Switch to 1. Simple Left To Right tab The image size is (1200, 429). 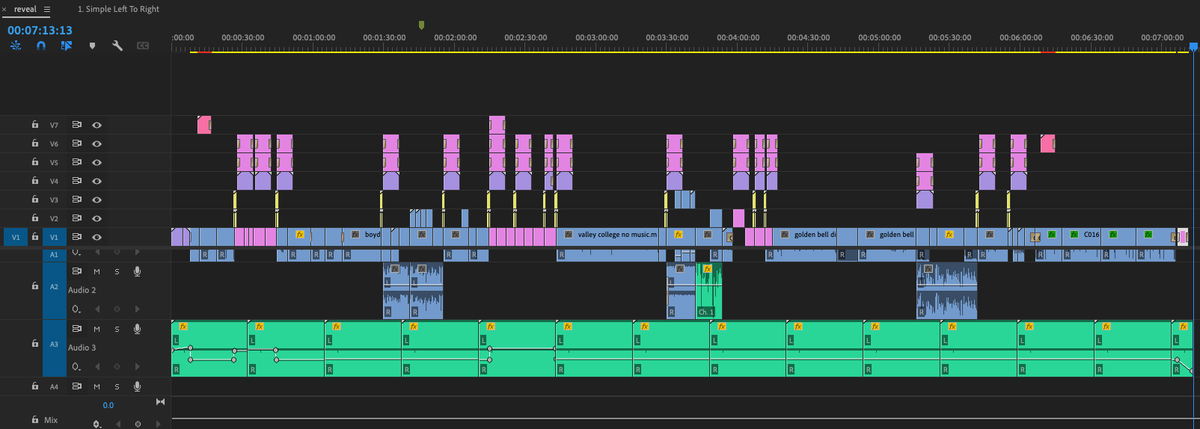coord(118,9)
